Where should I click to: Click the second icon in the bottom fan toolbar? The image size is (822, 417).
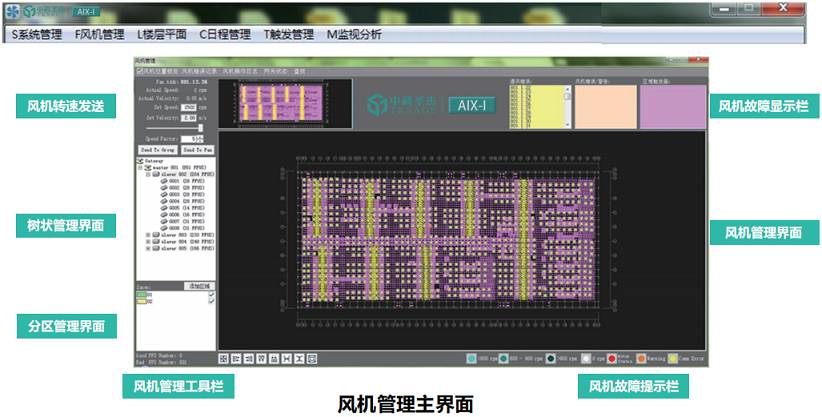point(236,357)
